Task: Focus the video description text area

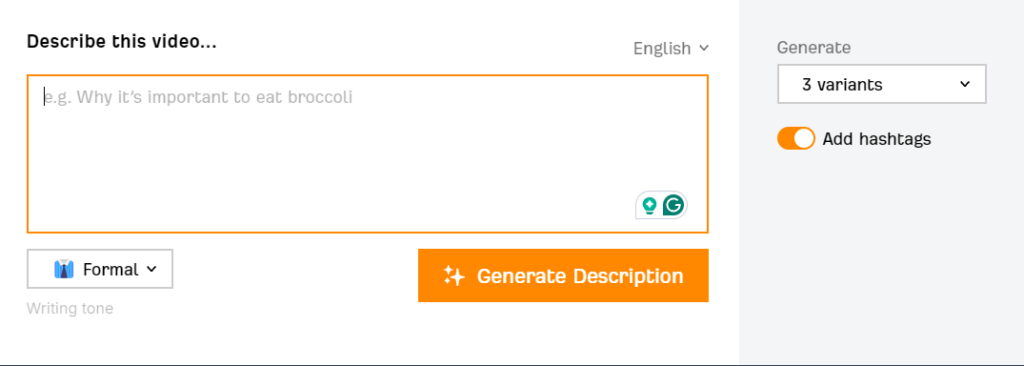Action: click(x=368, y=154)
